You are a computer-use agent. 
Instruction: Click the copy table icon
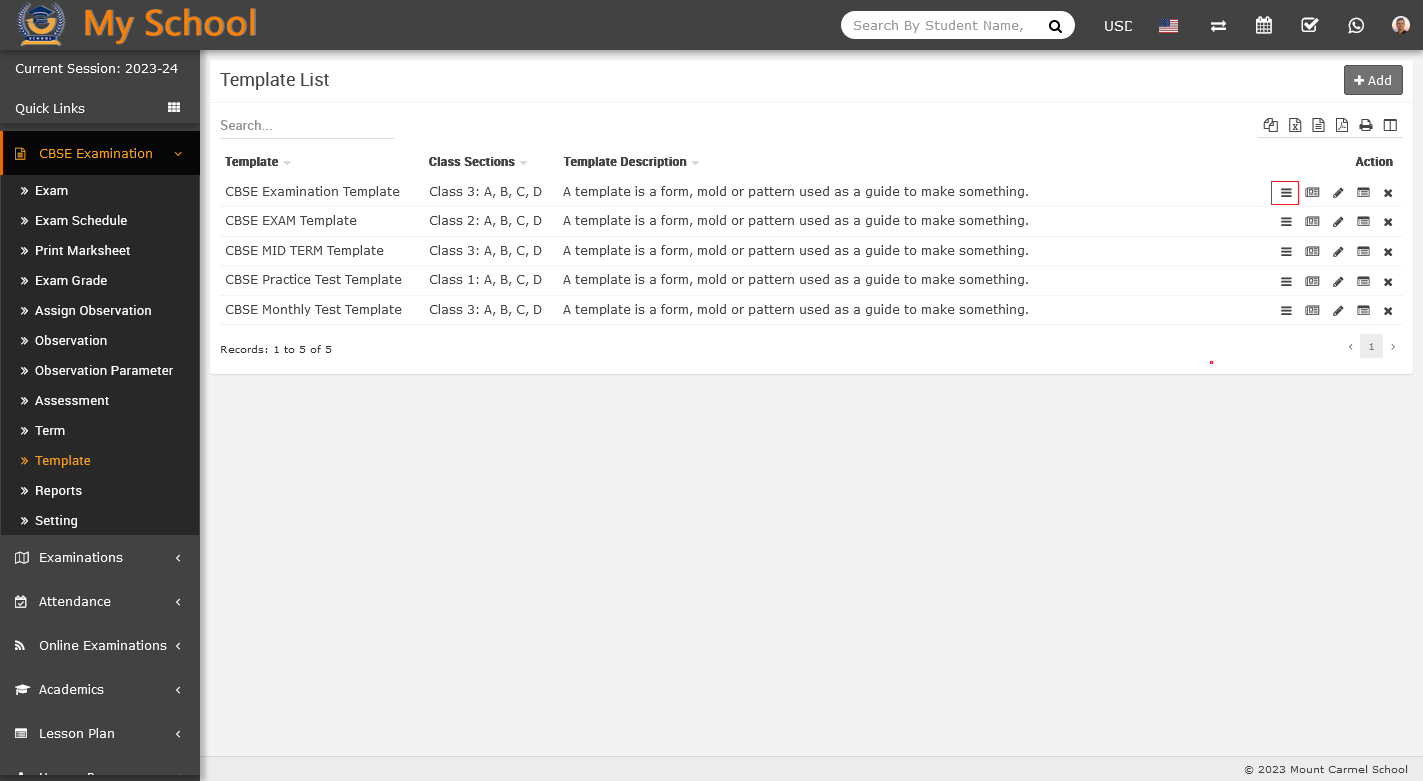pyautogui.click(x=1270, y=125)
